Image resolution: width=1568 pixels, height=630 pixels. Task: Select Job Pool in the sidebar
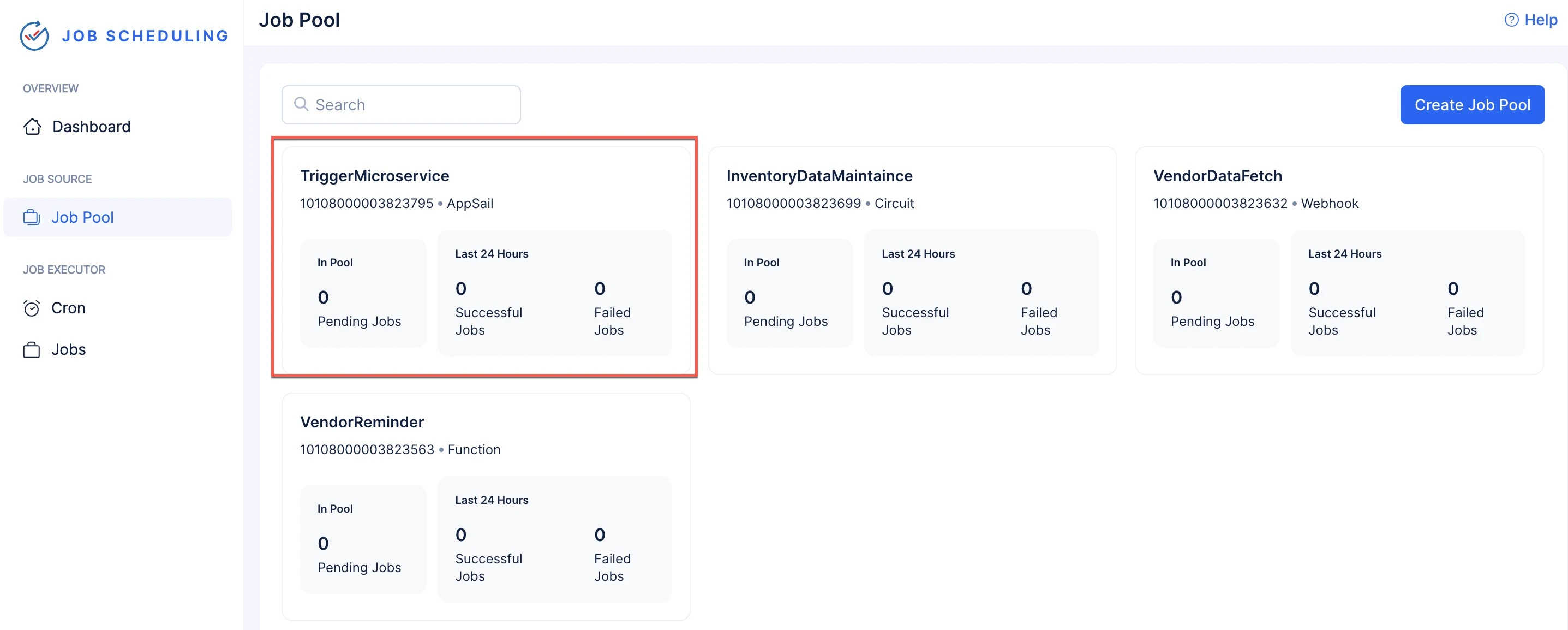click(x=117, y=217)
